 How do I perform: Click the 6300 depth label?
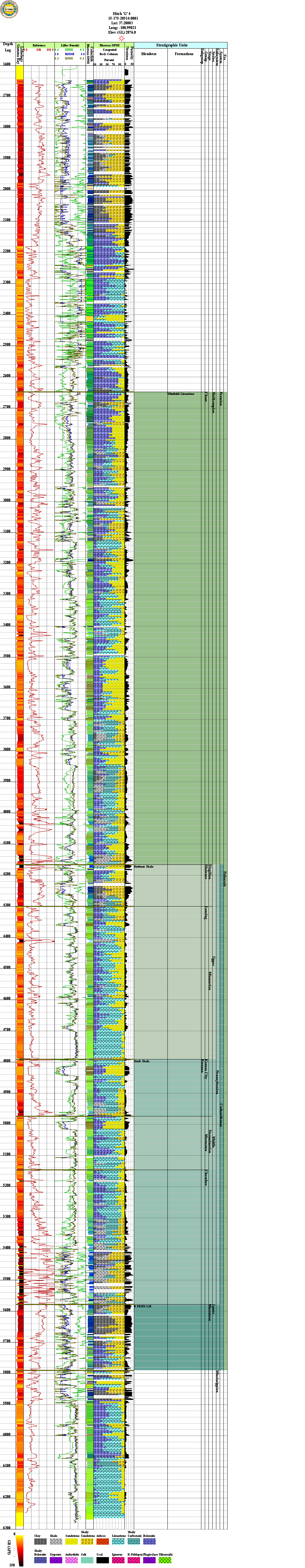click(7, 1528)
